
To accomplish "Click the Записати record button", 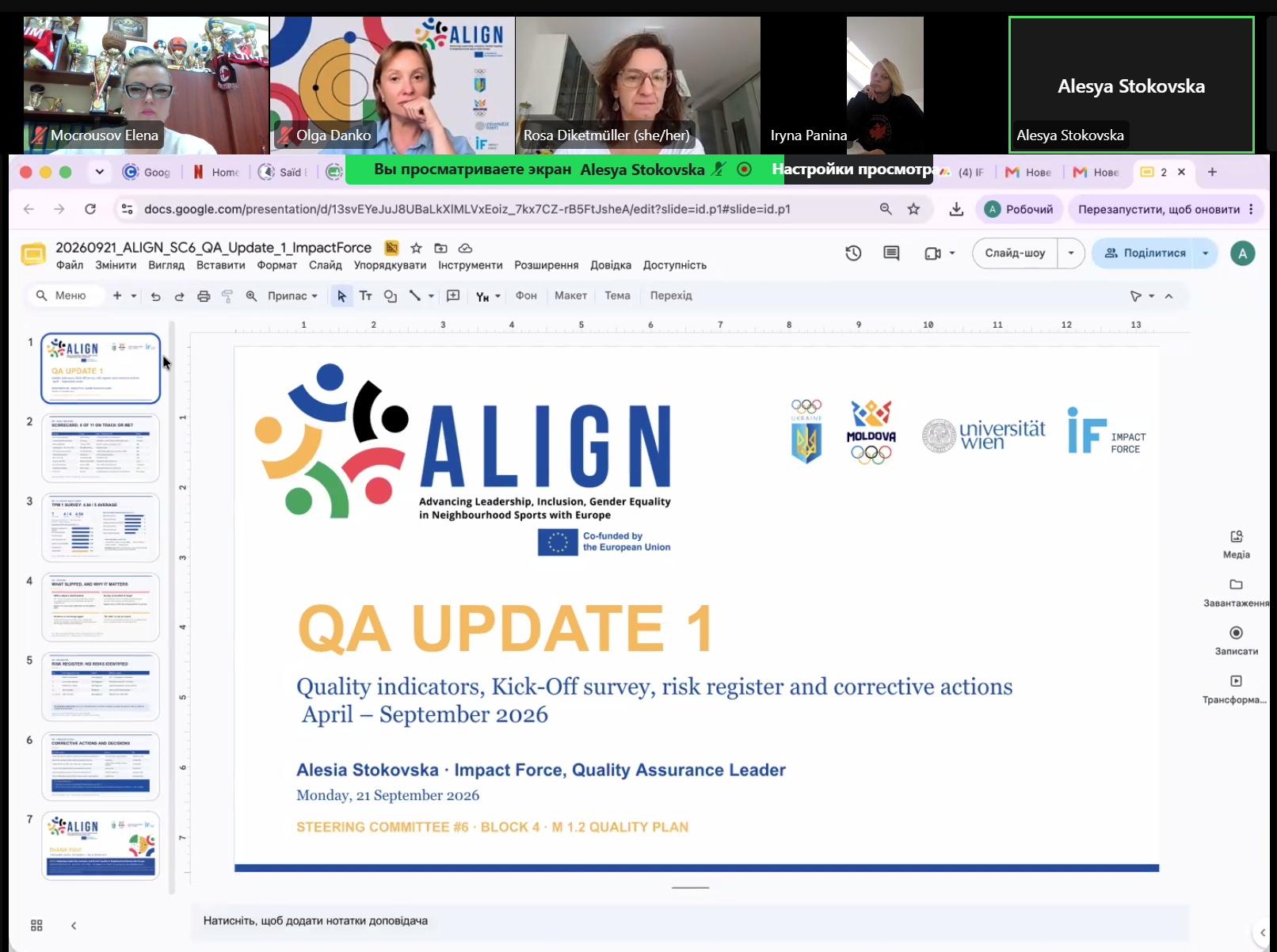I will [1237, 640].
